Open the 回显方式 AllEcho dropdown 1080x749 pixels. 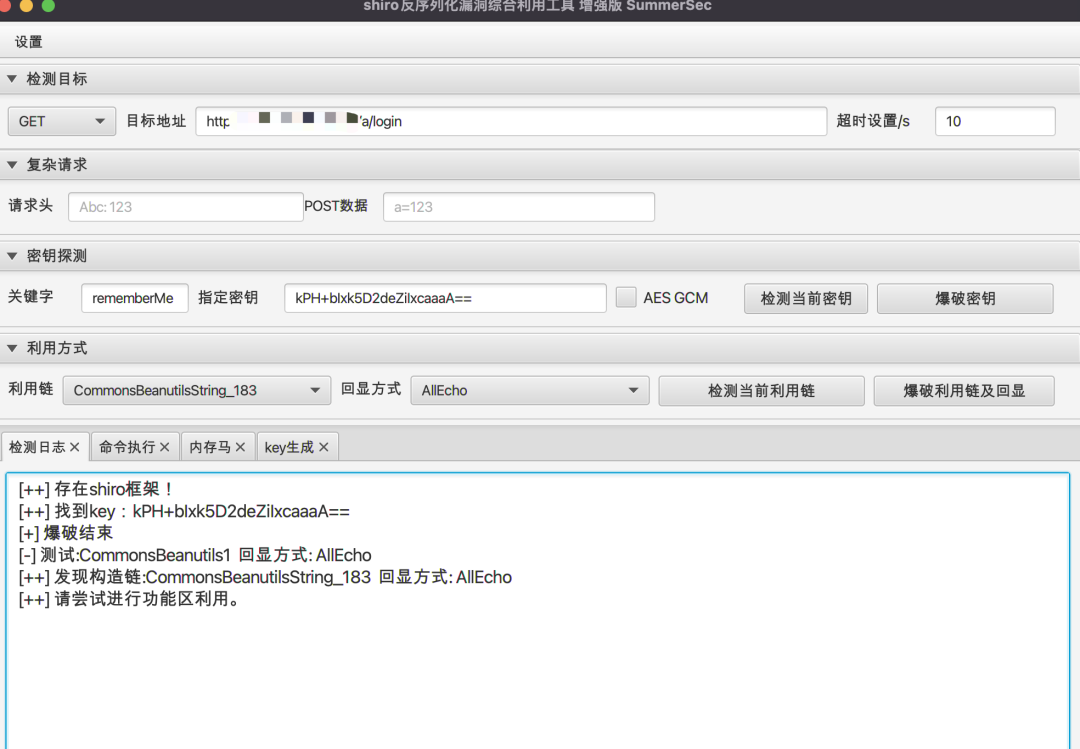pos(530,391)
